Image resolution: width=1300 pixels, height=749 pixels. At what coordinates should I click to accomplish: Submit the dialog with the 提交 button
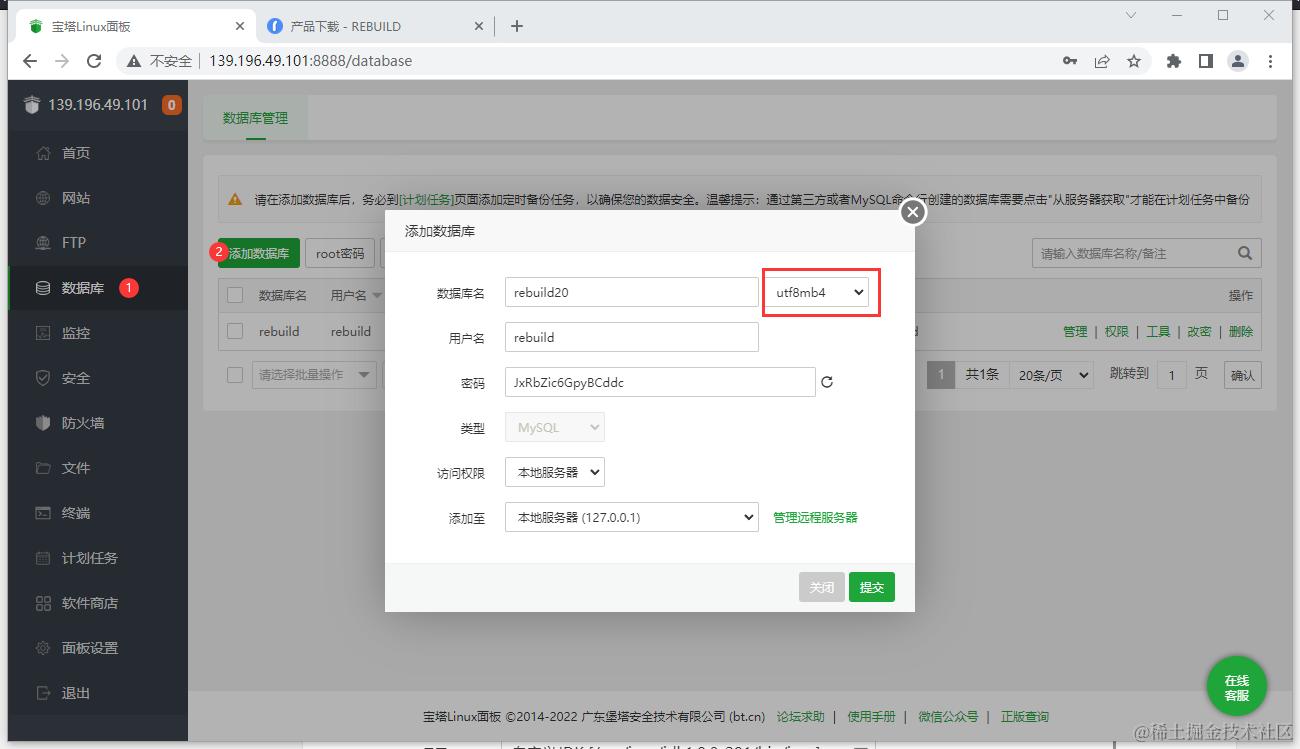click(x=871, y=587)
